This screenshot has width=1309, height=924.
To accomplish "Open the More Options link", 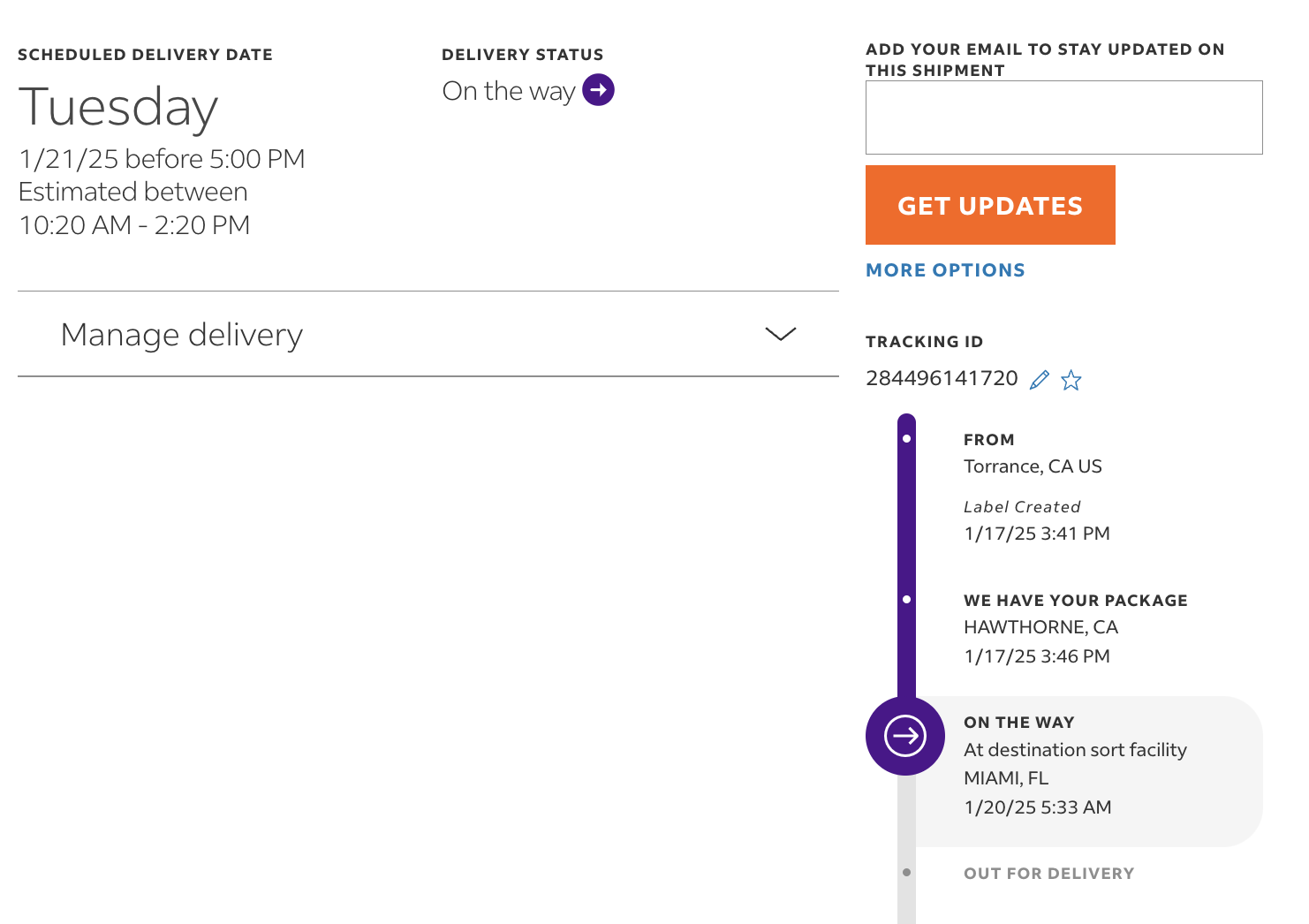I will coord(945,270).
